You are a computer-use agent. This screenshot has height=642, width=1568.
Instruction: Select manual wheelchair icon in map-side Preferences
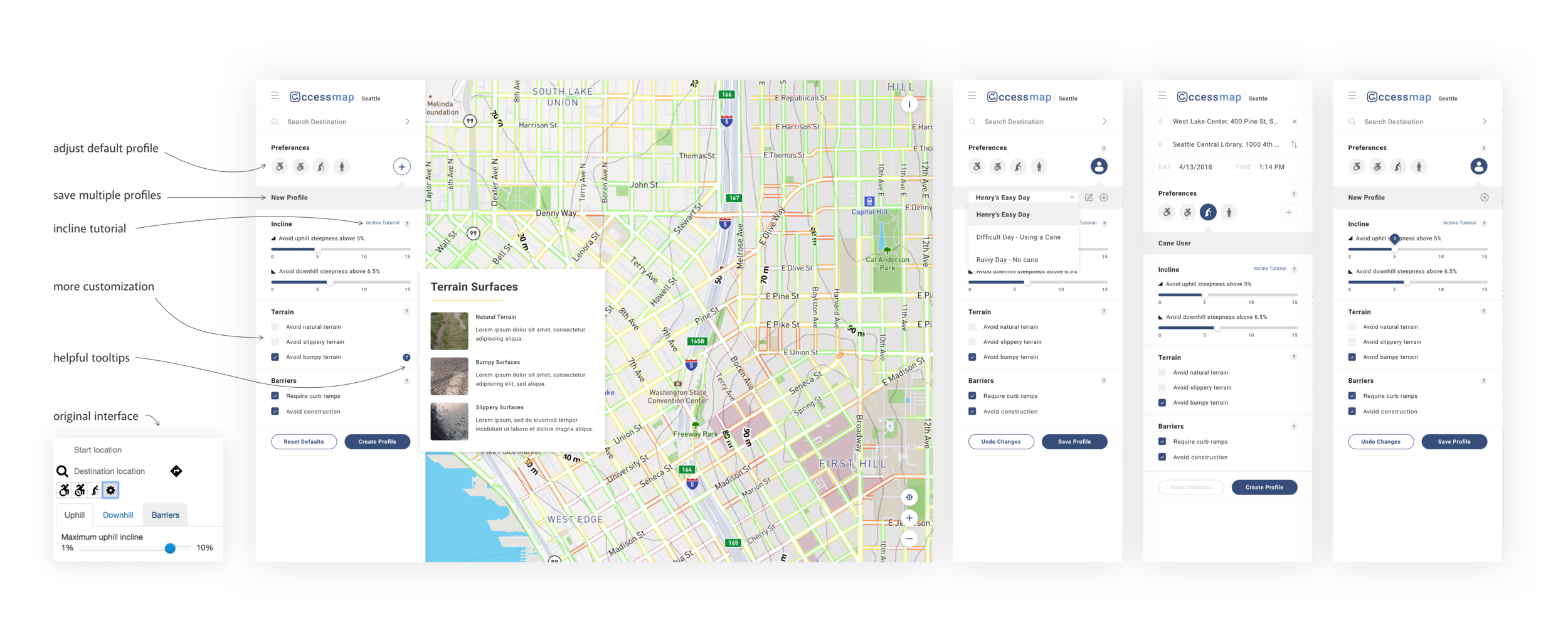click(280, 166)
